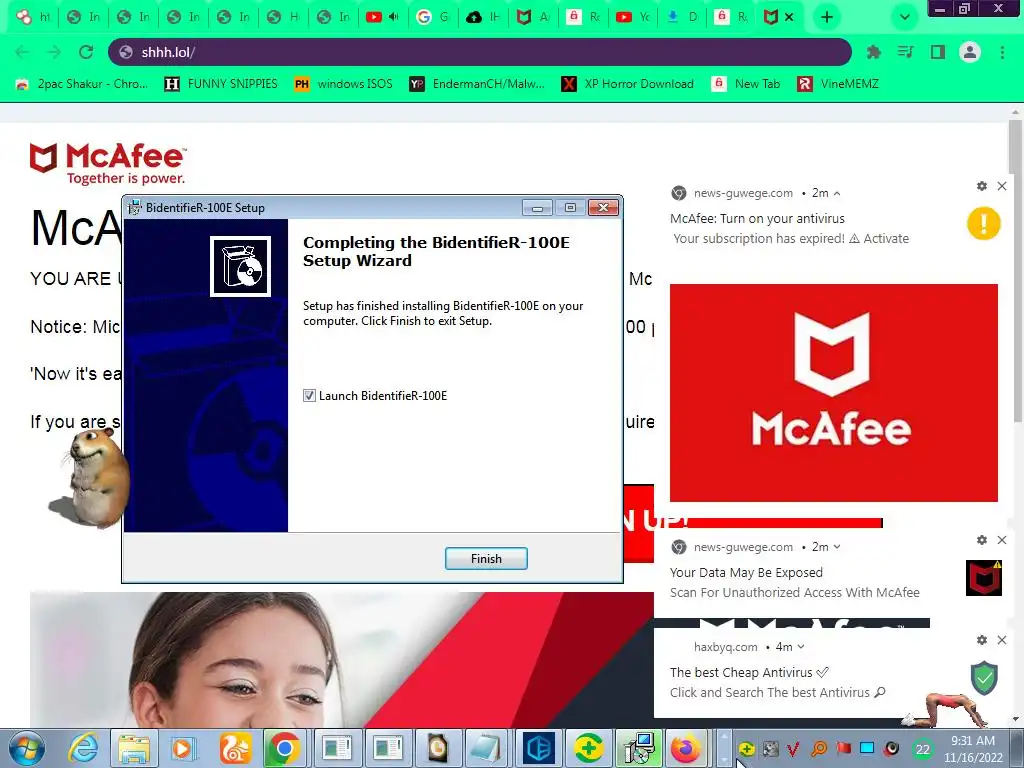This screenshot has width=1024, height=768.
Task: Reload the shhh.lol page
Action: (x=86, y=52)
